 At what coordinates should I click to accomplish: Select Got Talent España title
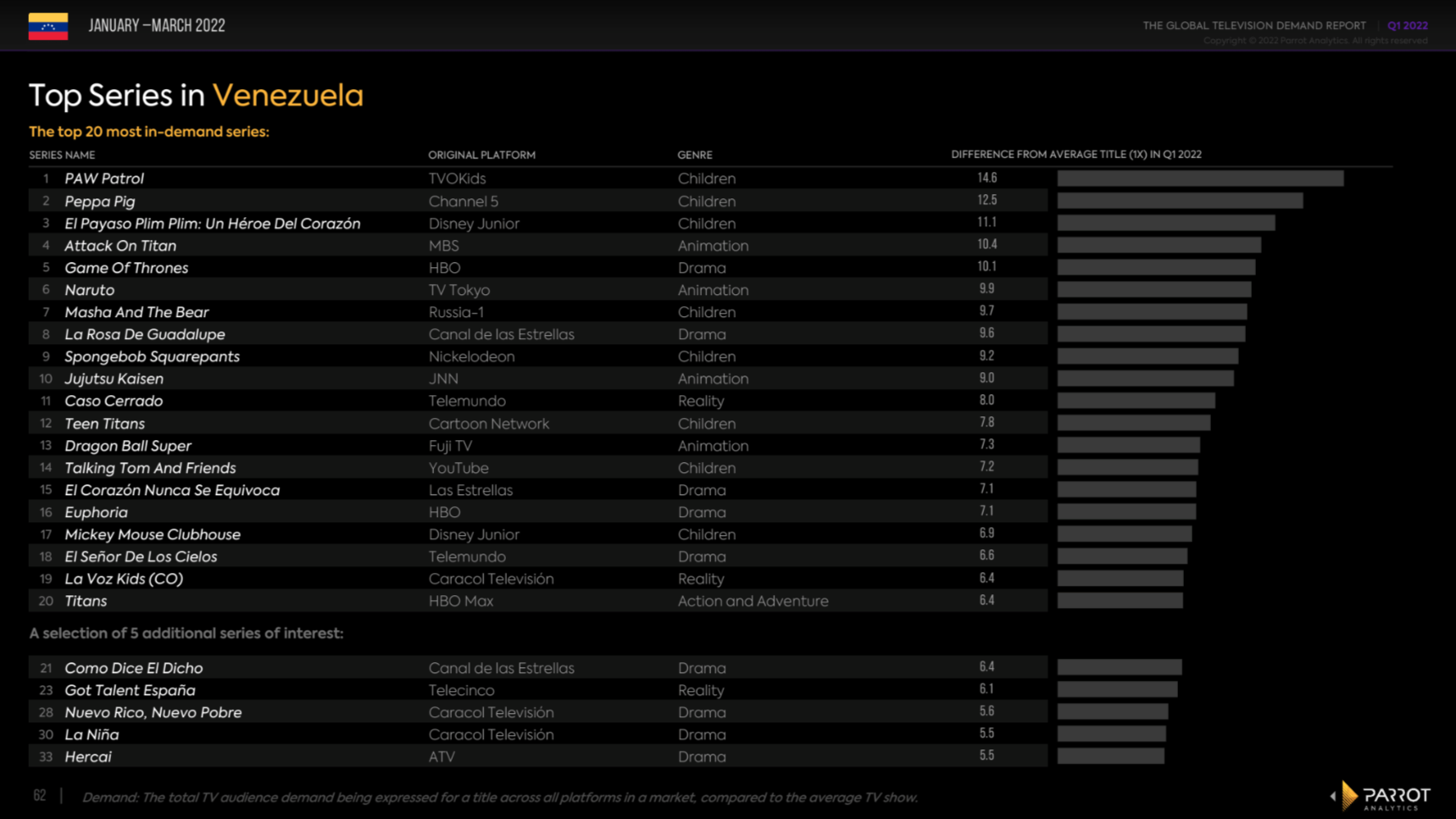pos(130,690)
